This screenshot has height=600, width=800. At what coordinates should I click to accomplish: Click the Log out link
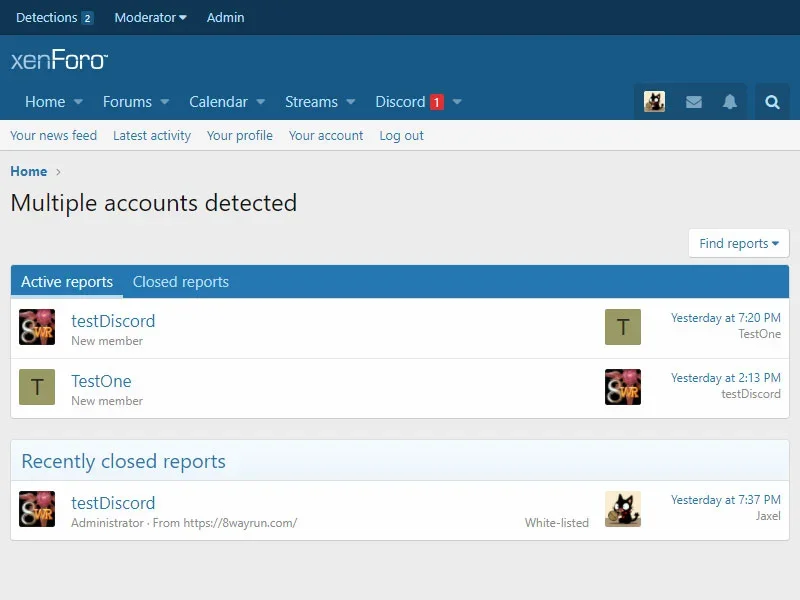tap(401, 135)
